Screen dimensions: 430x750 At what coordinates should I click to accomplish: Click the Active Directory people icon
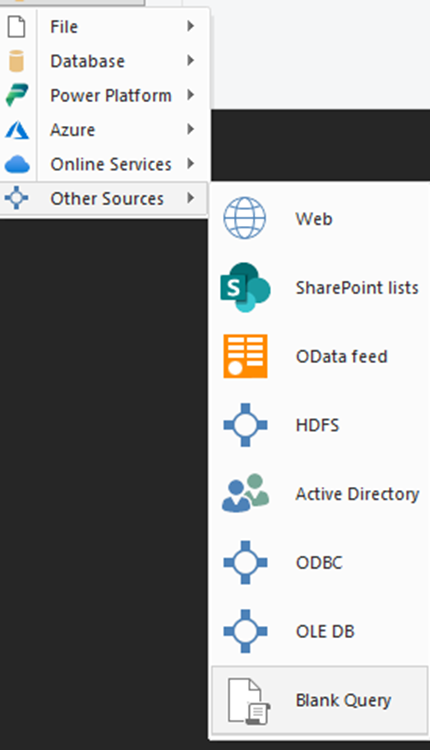click(x=245, y=493)
